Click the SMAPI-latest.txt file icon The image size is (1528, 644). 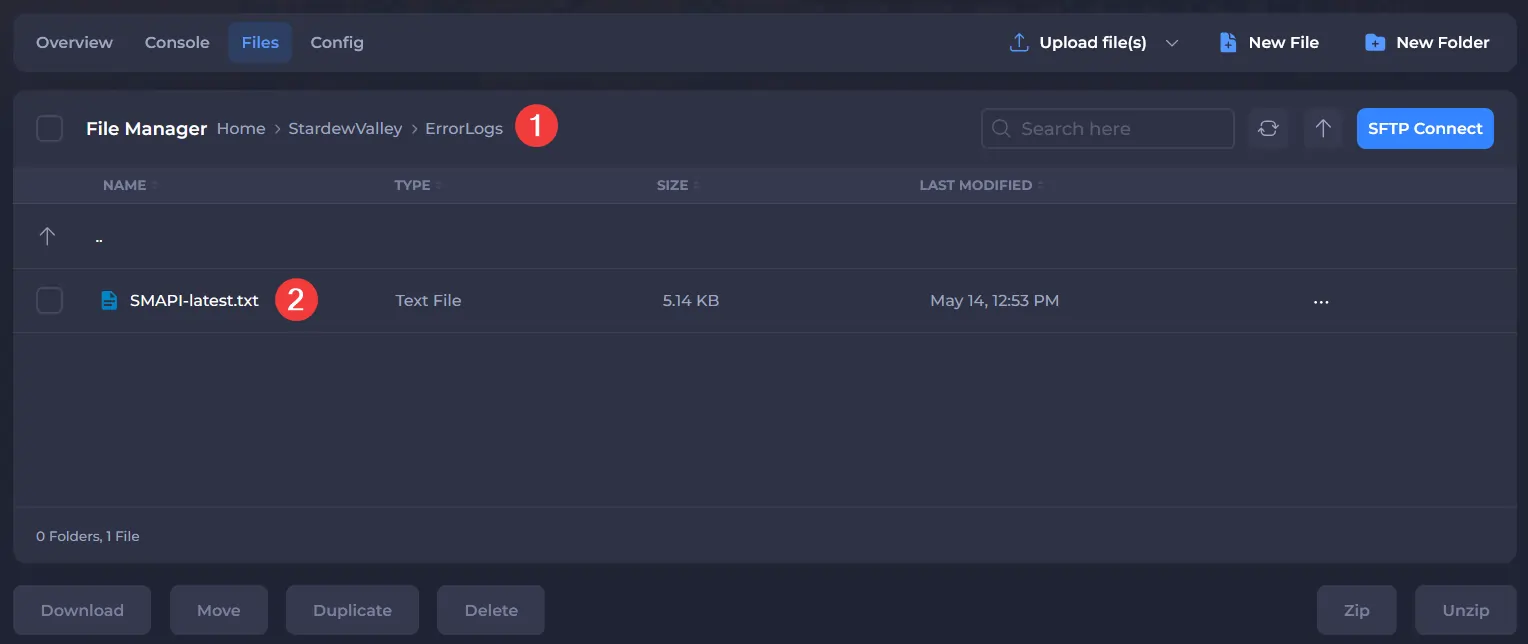(109, 301)
